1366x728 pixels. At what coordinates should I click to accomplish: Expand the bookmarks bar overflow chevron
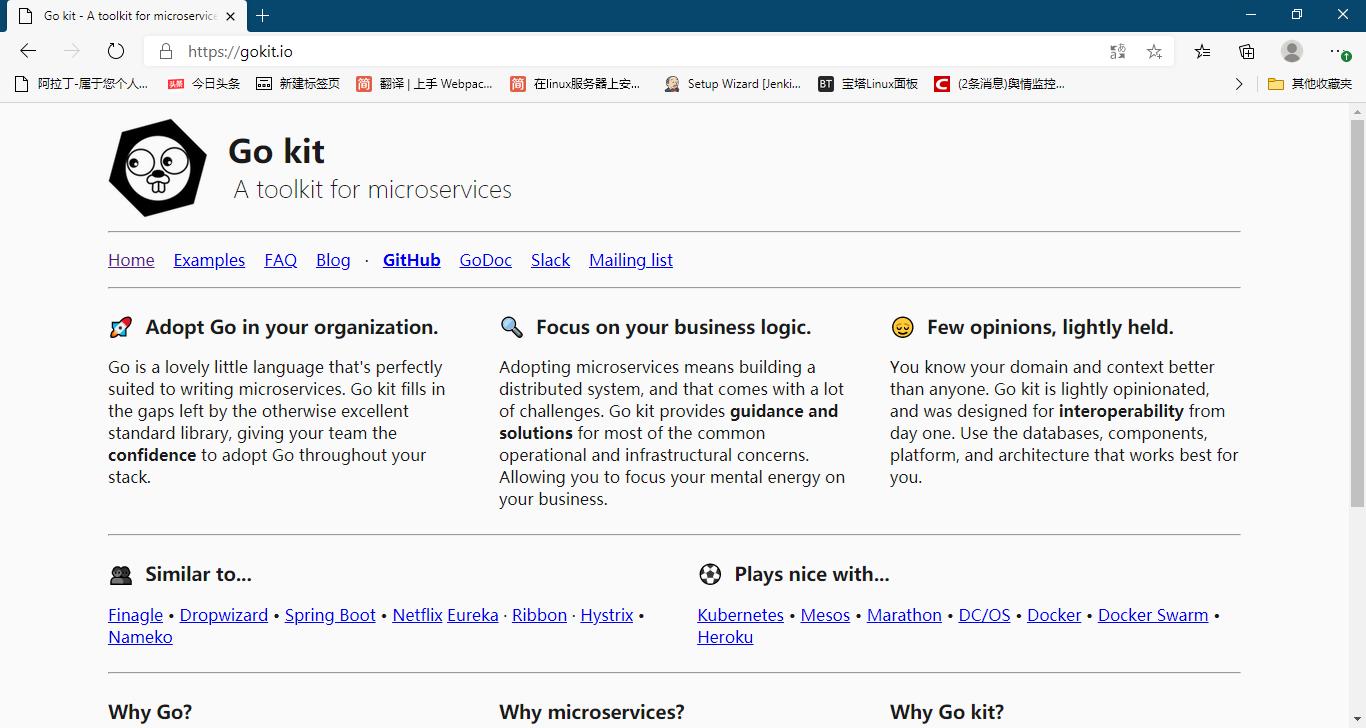(1239, 84)
